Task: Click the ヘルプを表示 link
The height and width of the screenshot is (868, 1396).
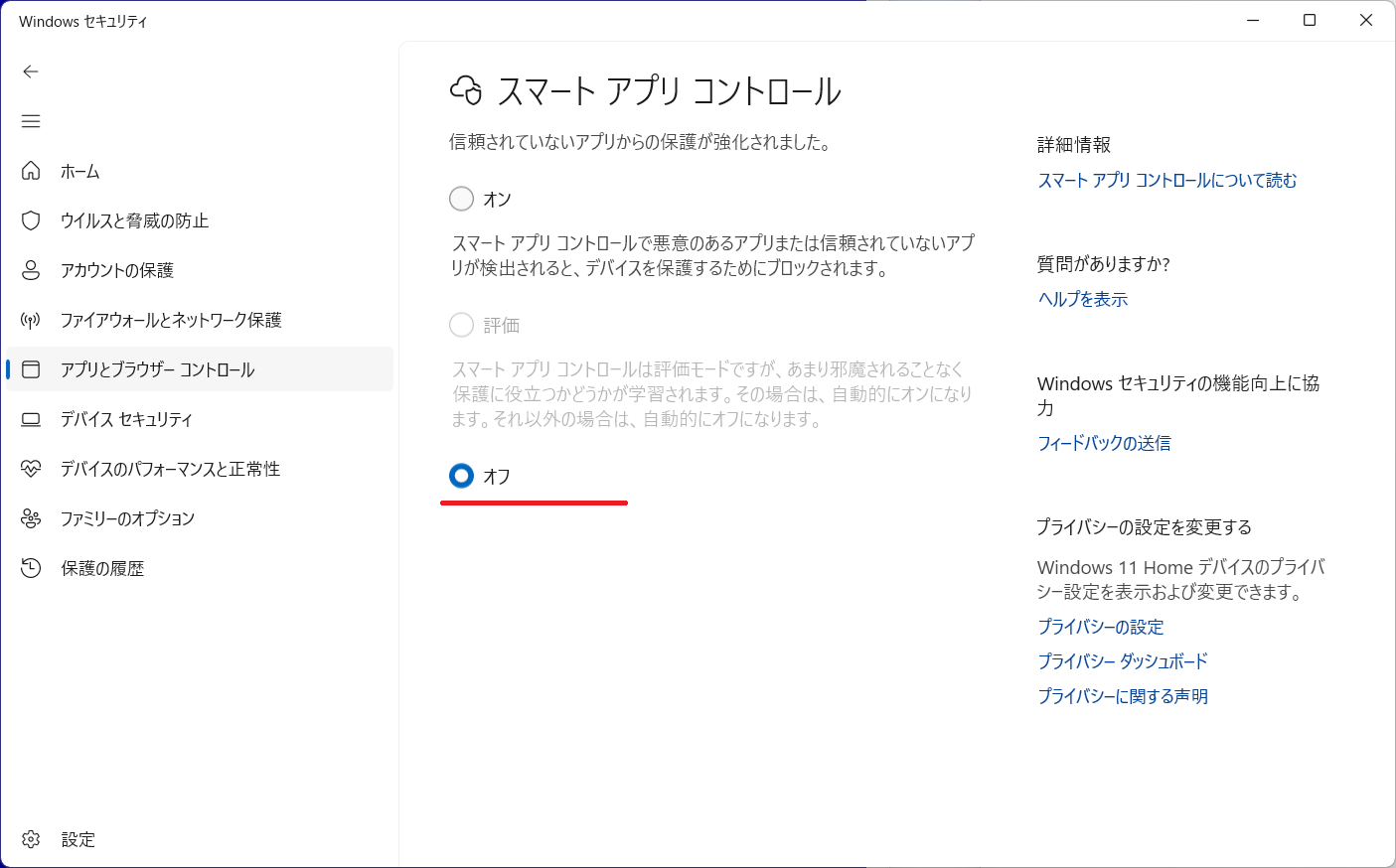Action: click(x=1083, y=299)
